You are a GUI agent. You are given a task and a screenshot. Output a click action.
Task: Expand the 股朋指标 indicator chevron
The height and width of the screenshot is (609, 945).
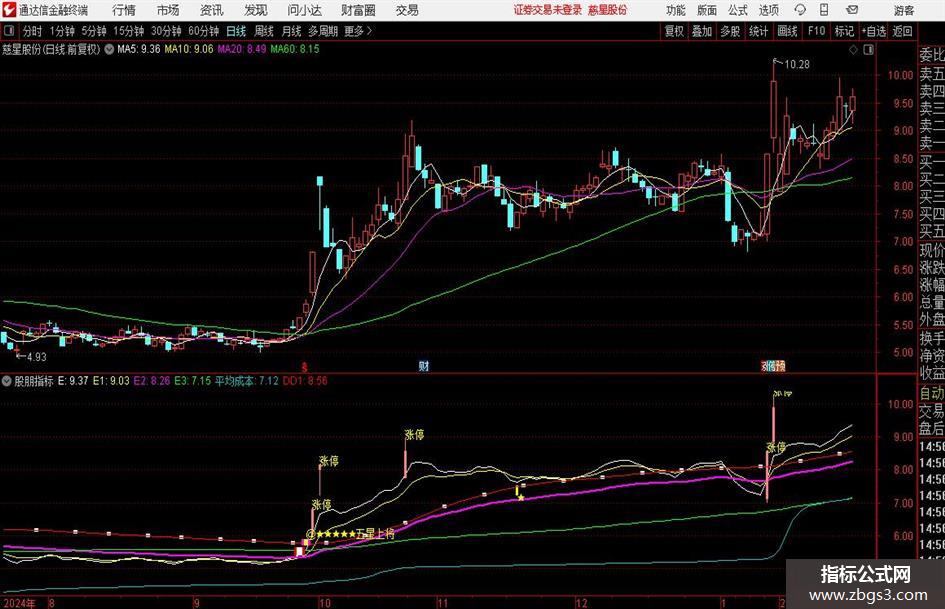(x=7, y=381)
